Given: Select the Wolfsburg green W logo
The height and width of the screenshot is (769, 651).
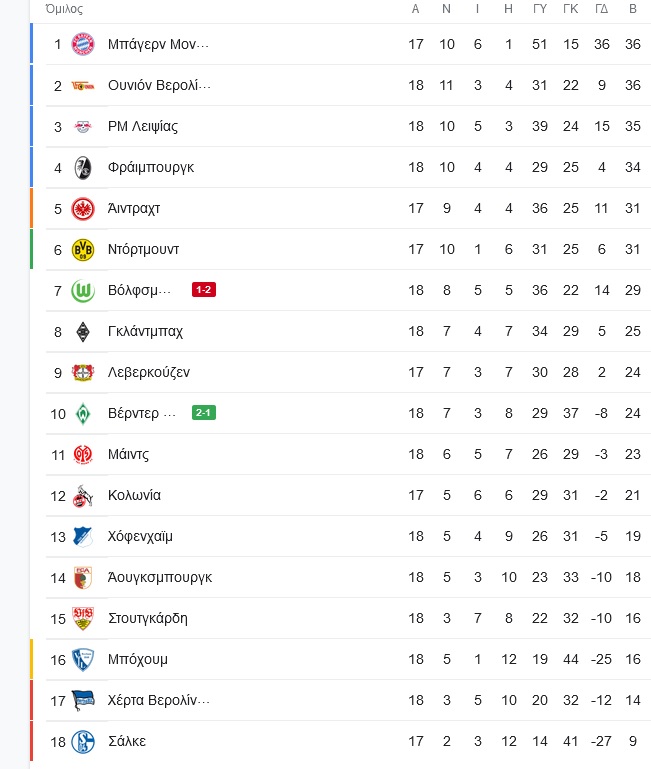Looking at the screenshot, I should (82, 291).
